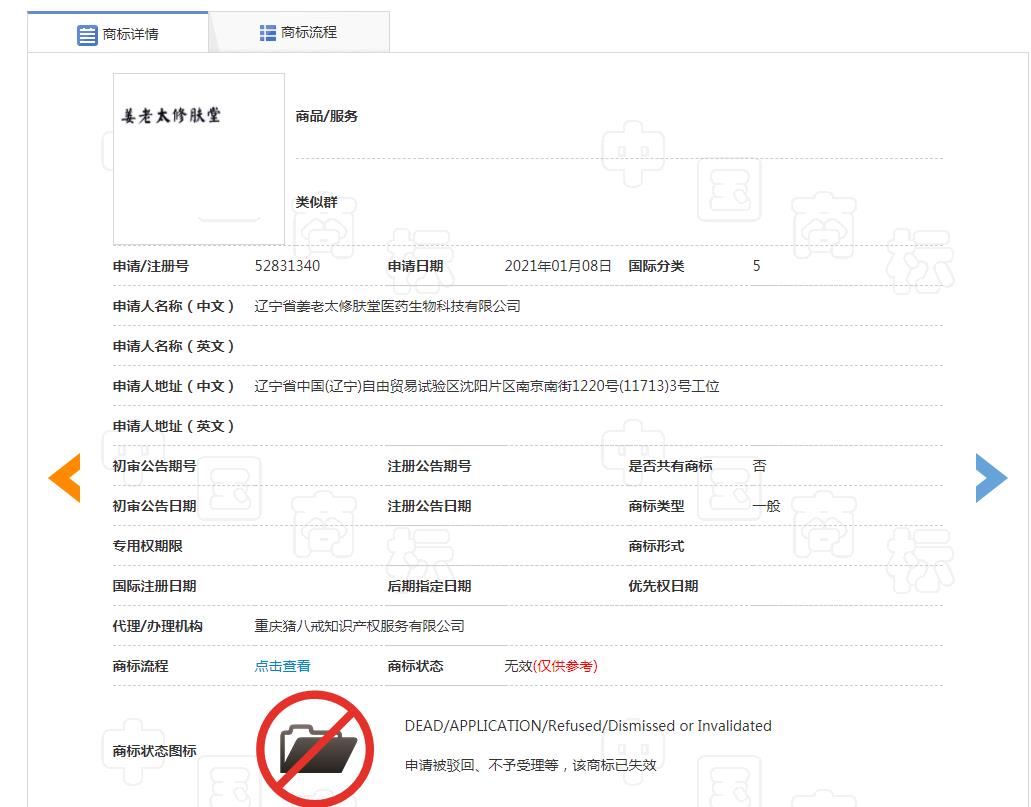Click the 类似群 label
This screenshot has width=1031, height=807.
[x=316, y=202]
